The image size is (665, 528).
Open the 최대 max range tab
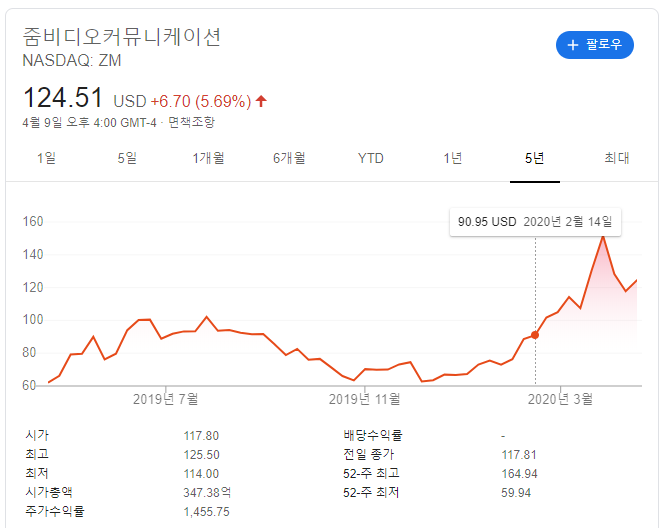617,158
